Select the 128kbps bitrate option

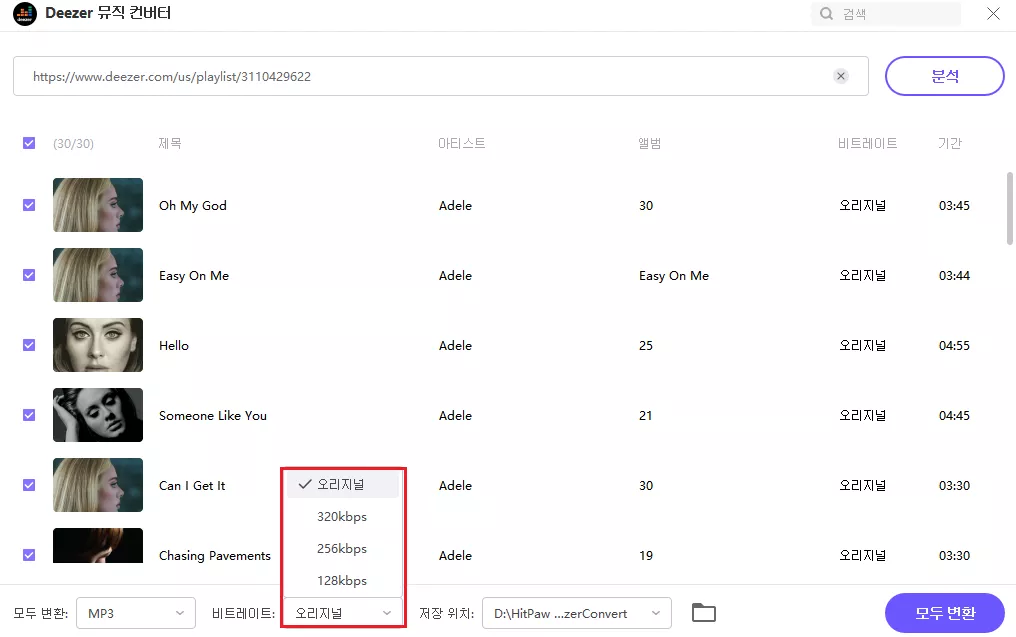(342, 581)
